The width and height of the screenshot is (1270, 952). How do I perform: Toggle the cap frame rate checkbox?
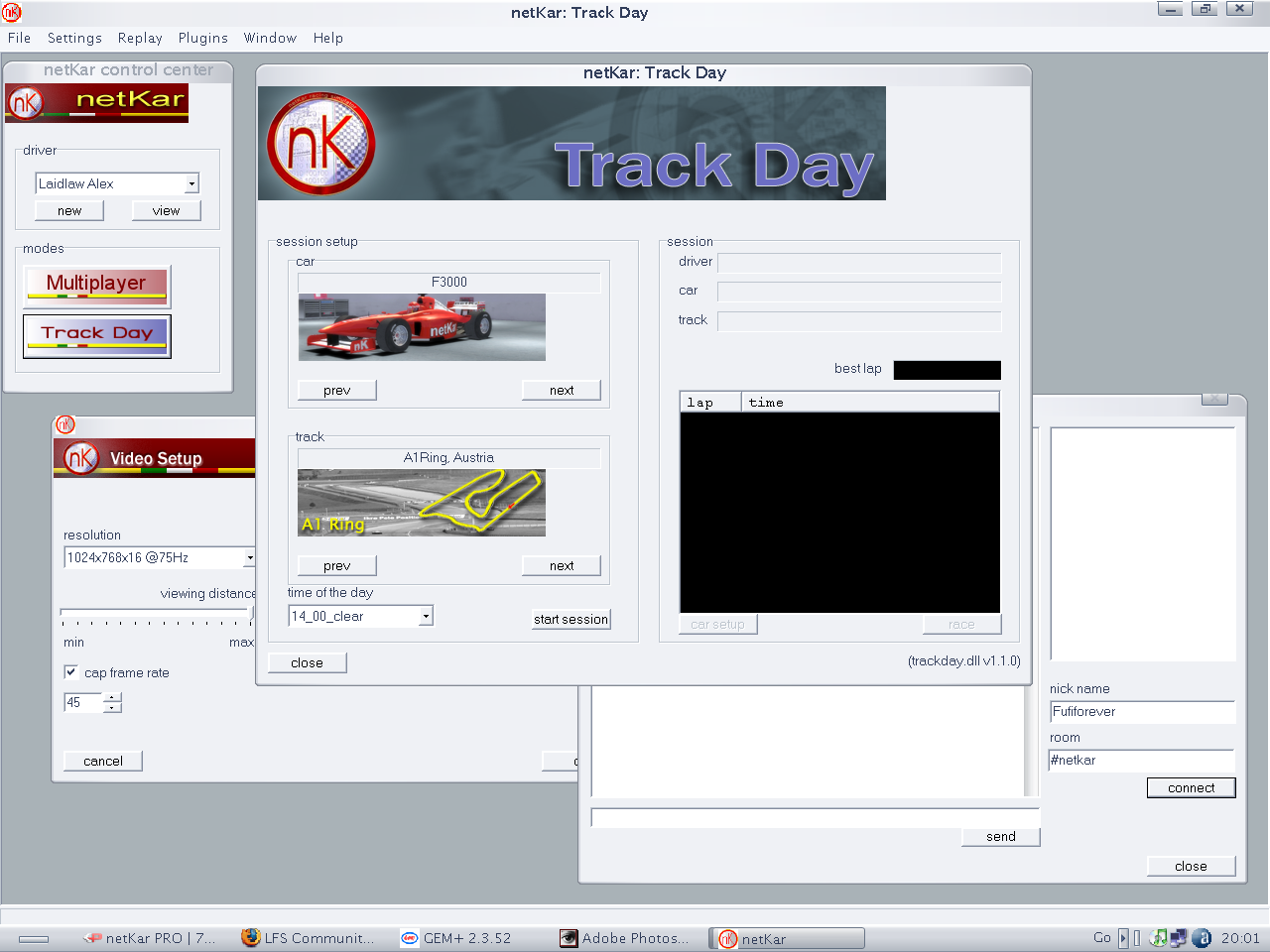[71, 672]
